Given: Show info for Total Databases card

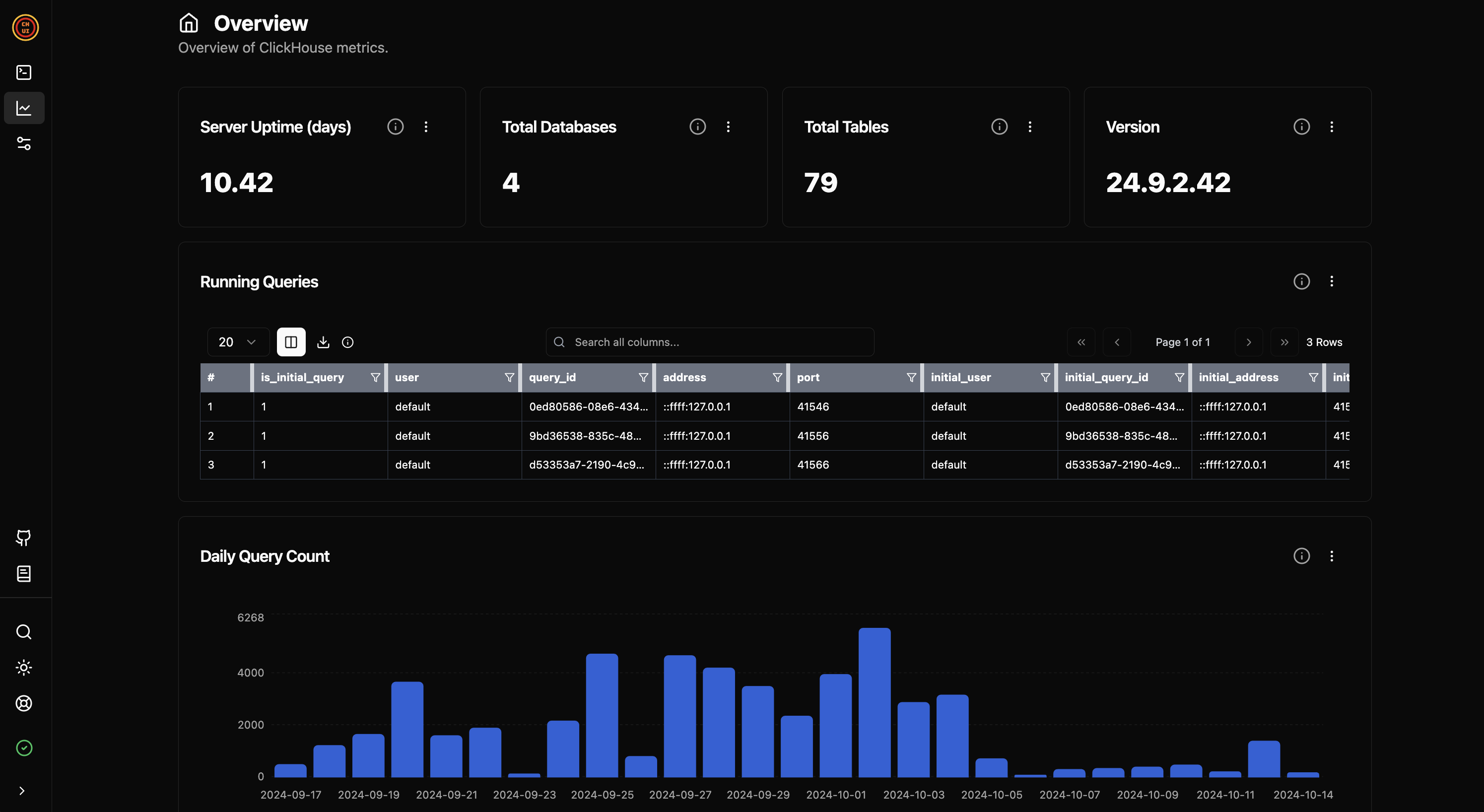Looking at the screenshot, I should point(698,126).
